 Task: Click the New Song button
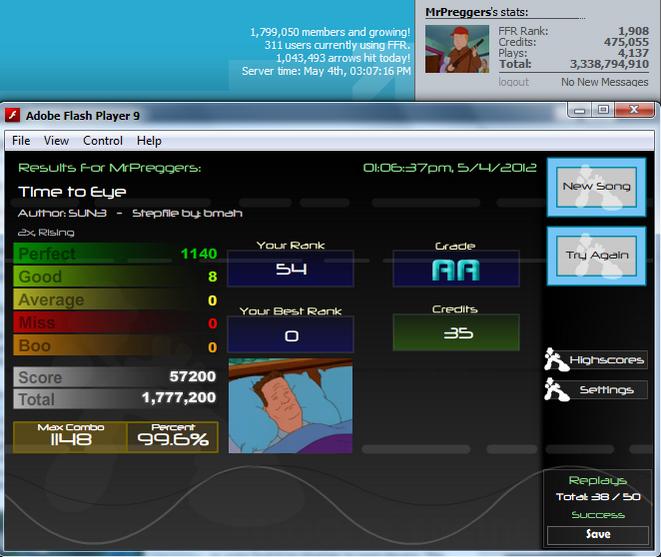point(596,187)
